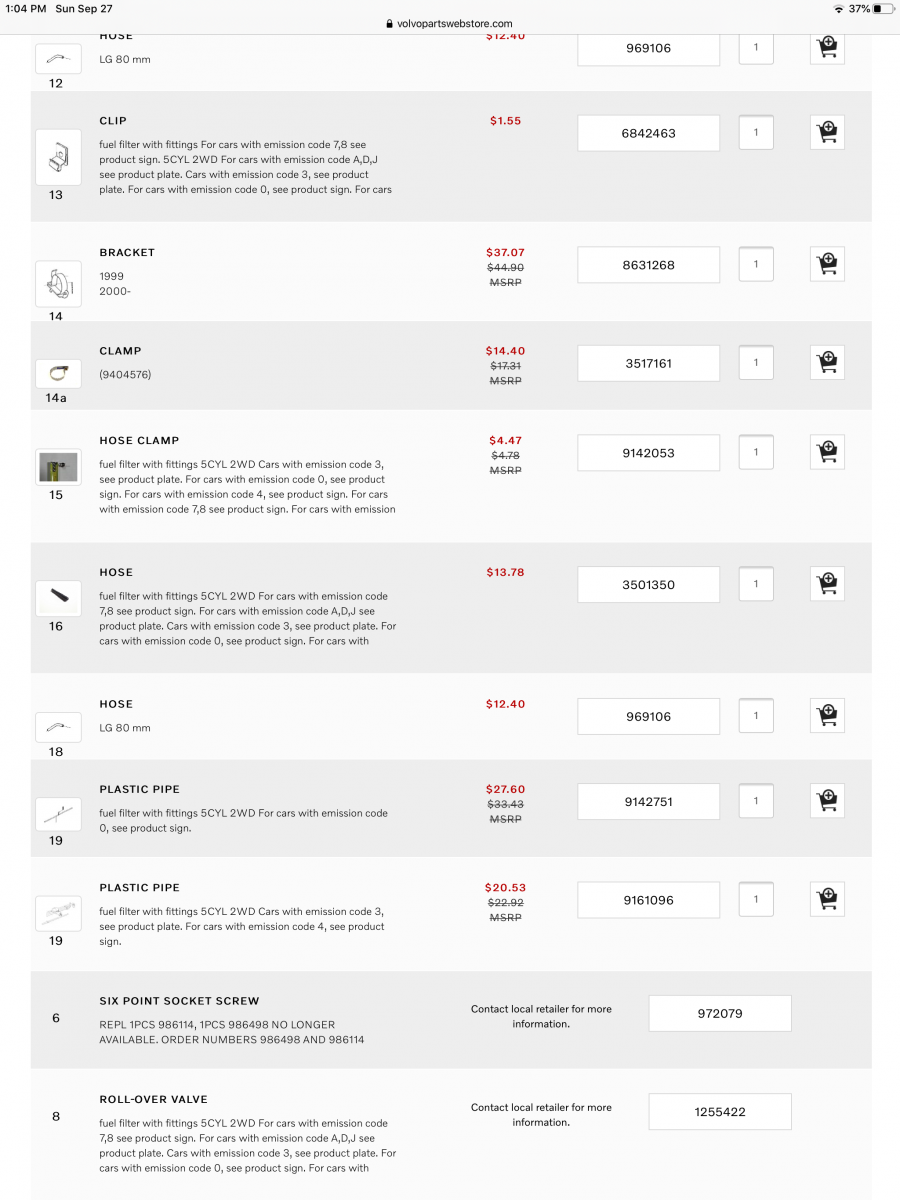Add HOSE 3501350 to cart
The width and height of the screenshot is (900, 1200).
(827, 583)
